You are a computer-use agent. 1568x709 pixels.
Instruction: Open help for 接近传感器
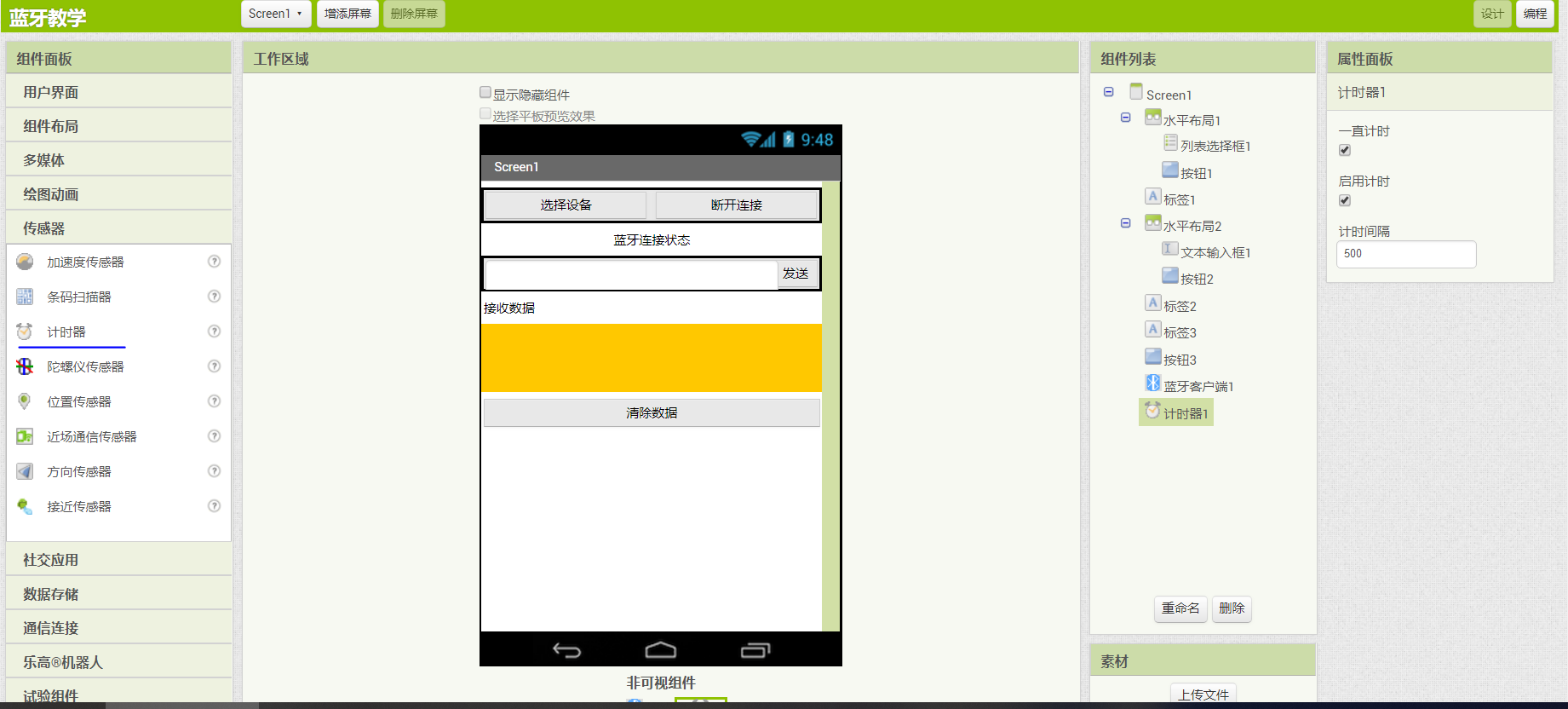(215, 506)
